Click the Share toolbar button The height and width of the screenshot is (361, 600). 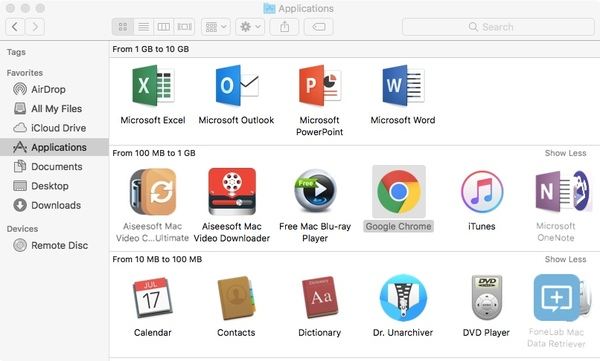(x=284, y=27)
